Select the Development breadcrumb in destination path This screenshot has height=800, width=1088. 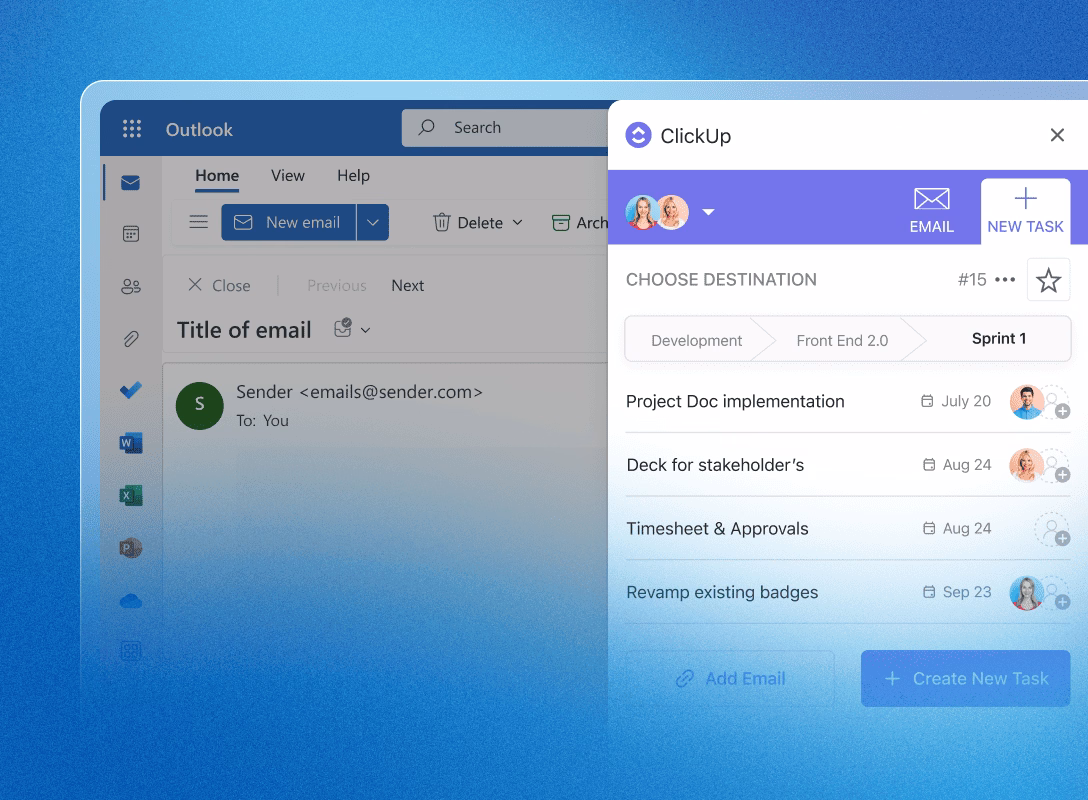tap(696, 340)
